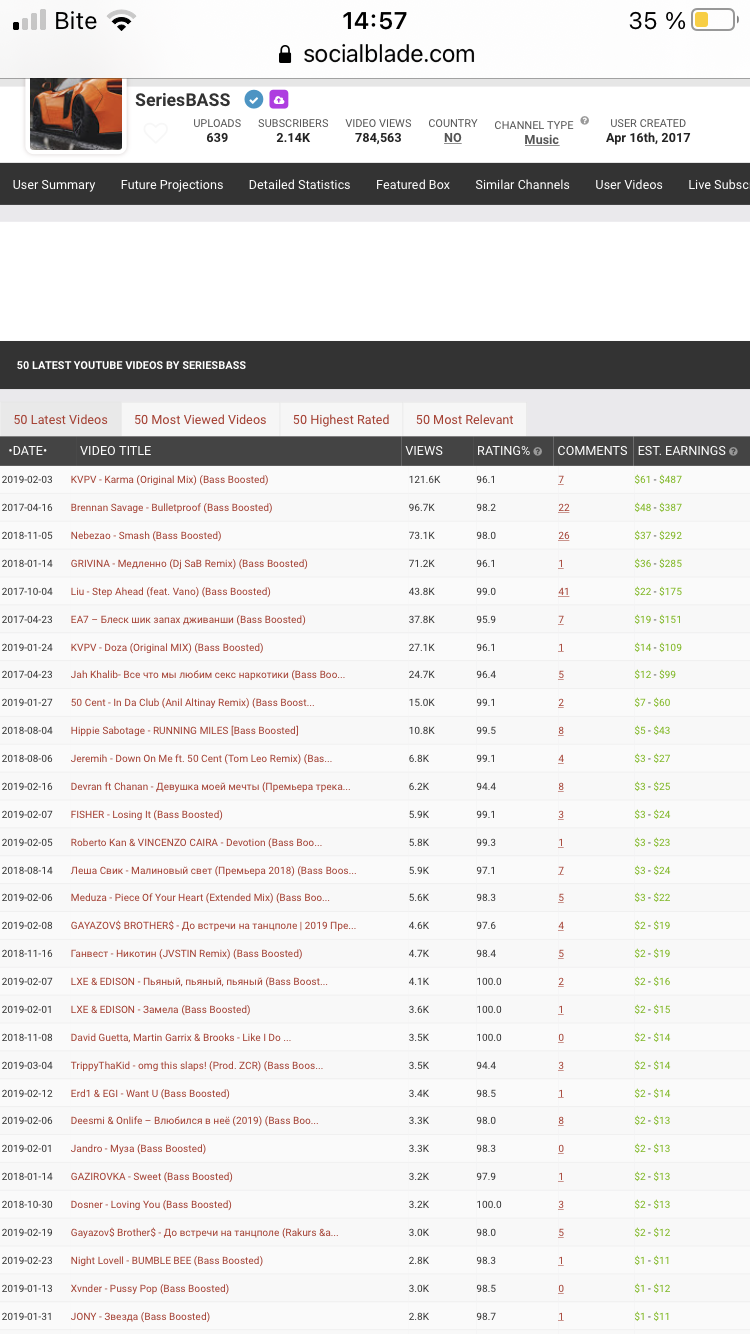Open video David Guetta, Martin Garrix & Brooks
Image resolution: width=750 pixels, height=1334 pixels.
pyautogui.click(x=182, y=1038)
